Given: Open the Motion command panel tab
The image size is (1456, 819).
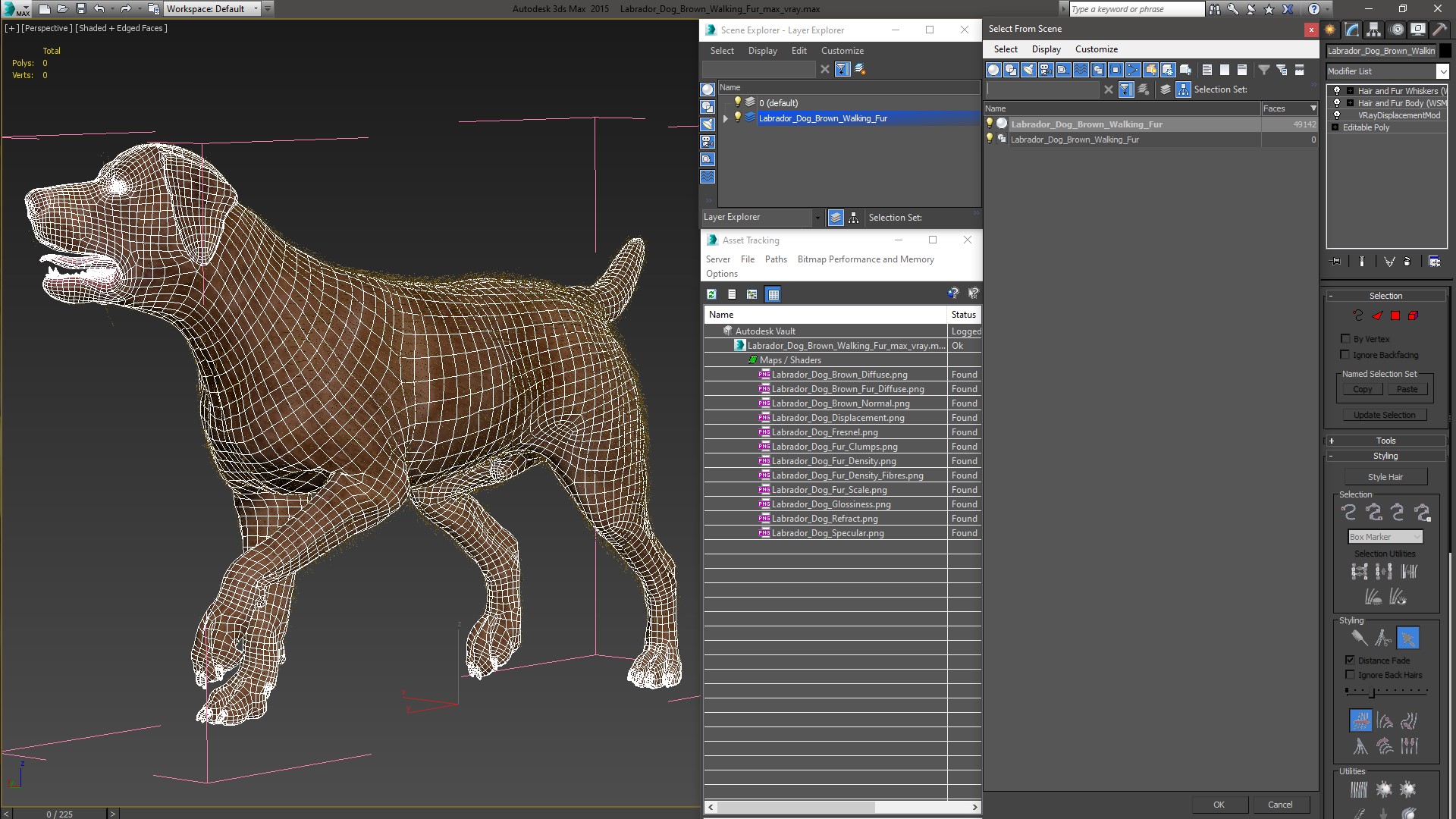Looking at the screenshot, I should tap(1396, 30).
